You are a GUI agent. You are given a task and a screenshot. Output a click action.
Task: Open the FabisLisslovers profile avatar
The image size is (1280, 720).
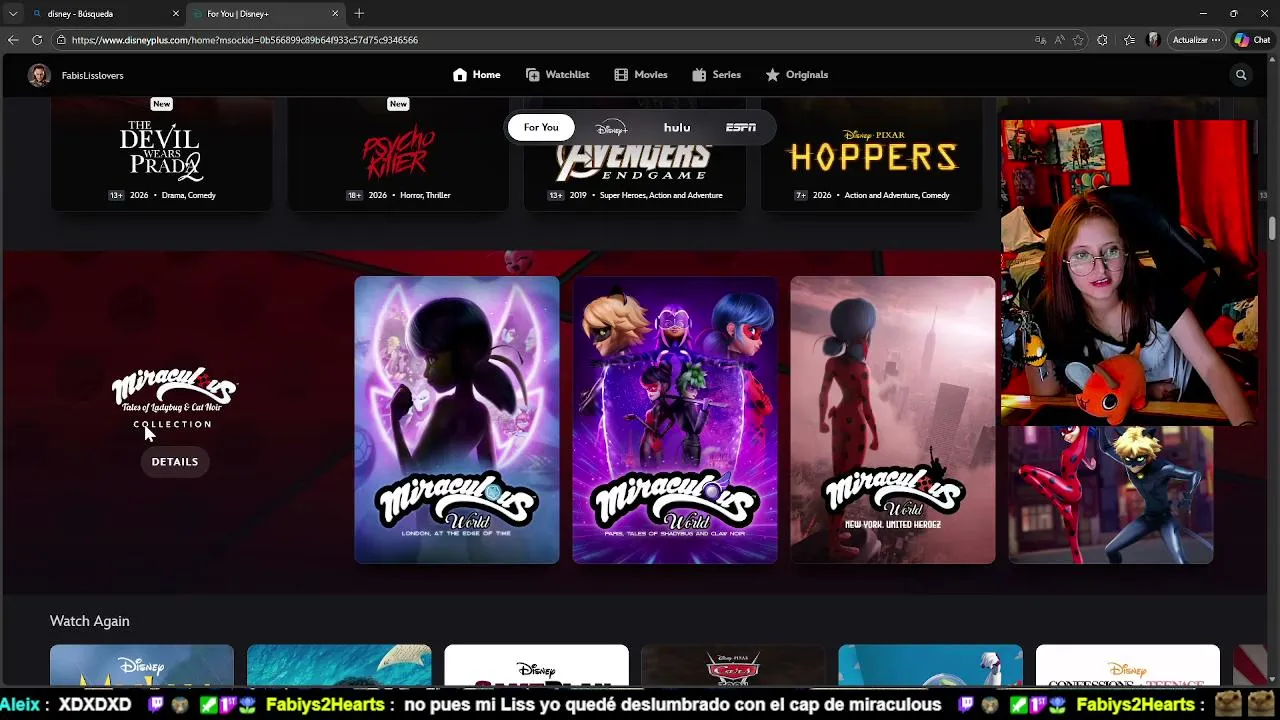point(39,75)
